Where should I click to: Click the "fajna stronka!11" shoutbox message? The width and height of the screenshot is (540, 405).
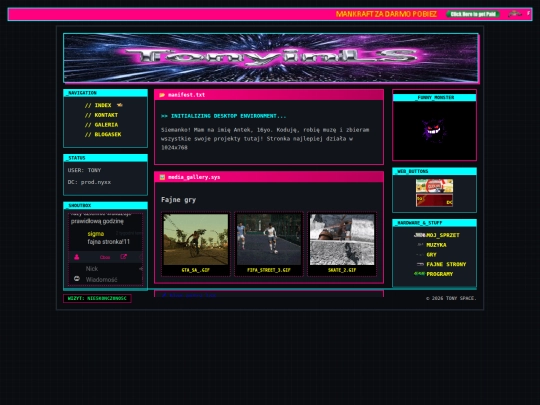pyautogui.click(x=108, y=242)
